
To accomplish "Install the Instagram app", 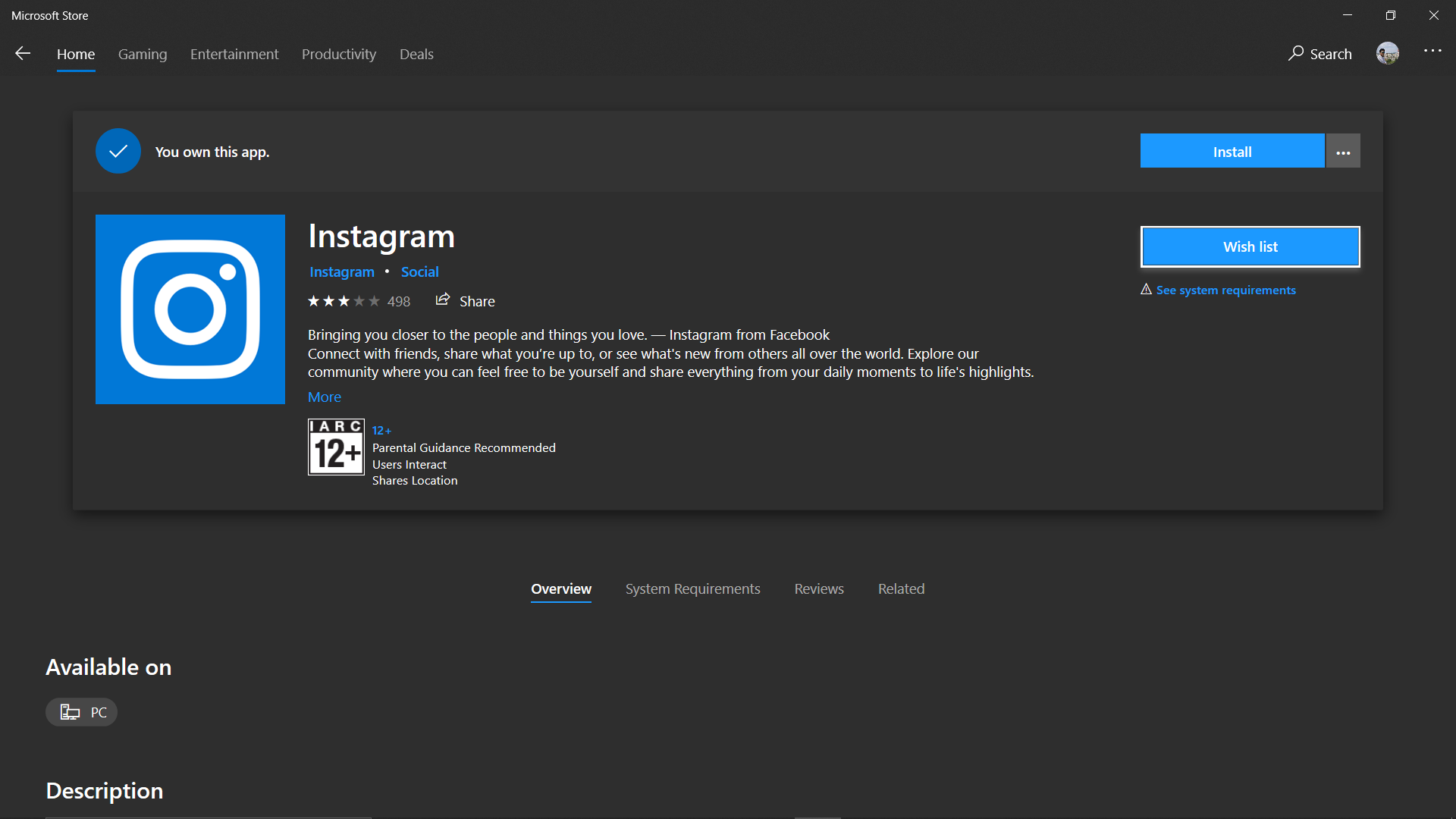I will coord(1232,152).
